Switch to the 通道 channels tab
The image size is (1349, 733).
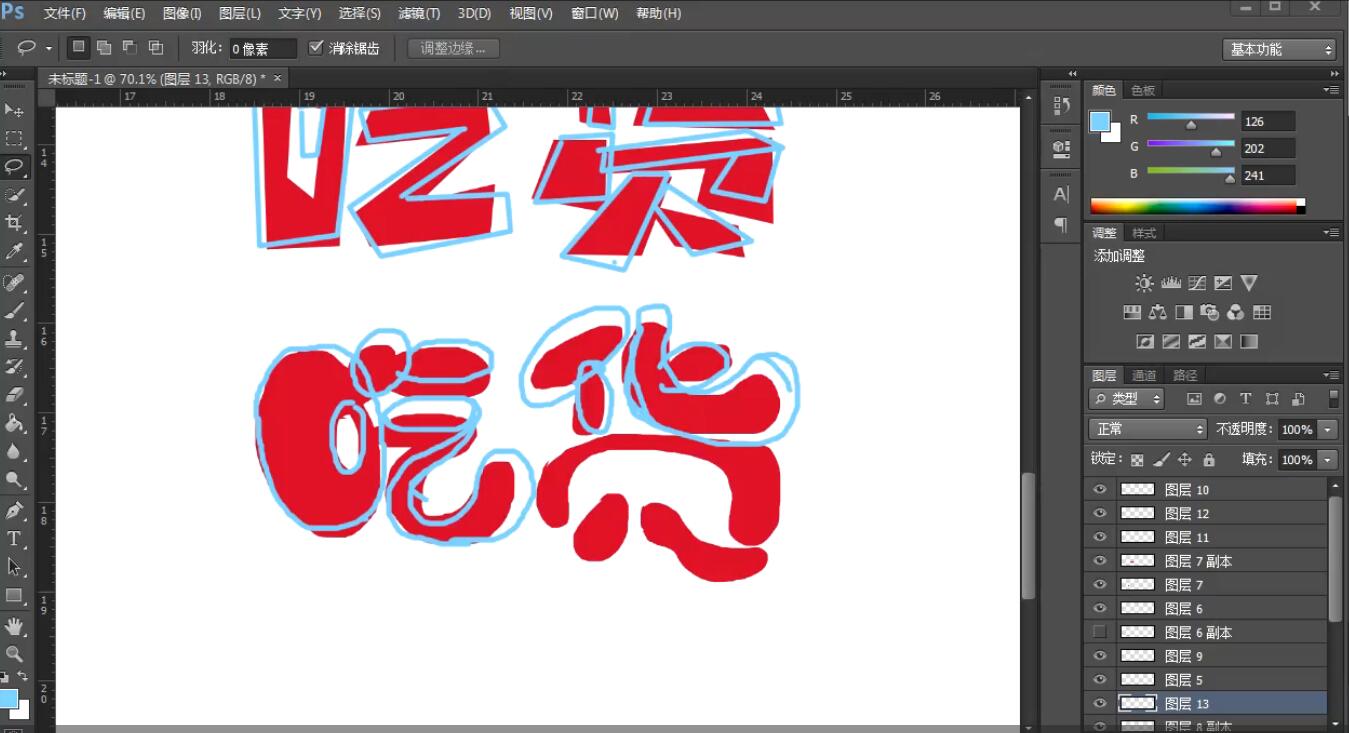(1144, 375)
